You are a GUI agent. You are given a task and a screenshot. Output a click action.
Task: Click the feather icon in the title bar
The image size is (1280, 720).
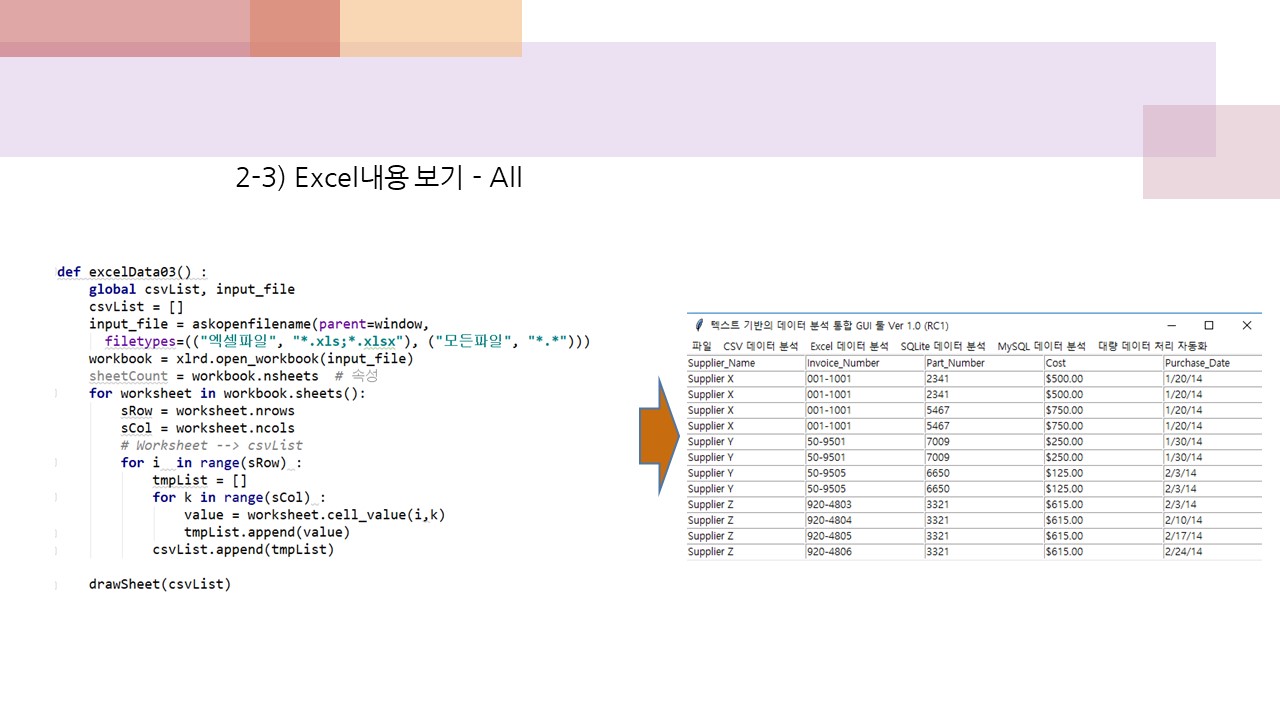click(699, 325)
